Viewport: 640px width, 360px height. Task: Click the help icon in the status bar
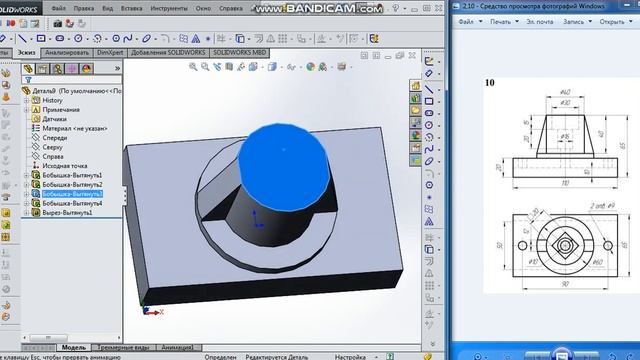390,357
